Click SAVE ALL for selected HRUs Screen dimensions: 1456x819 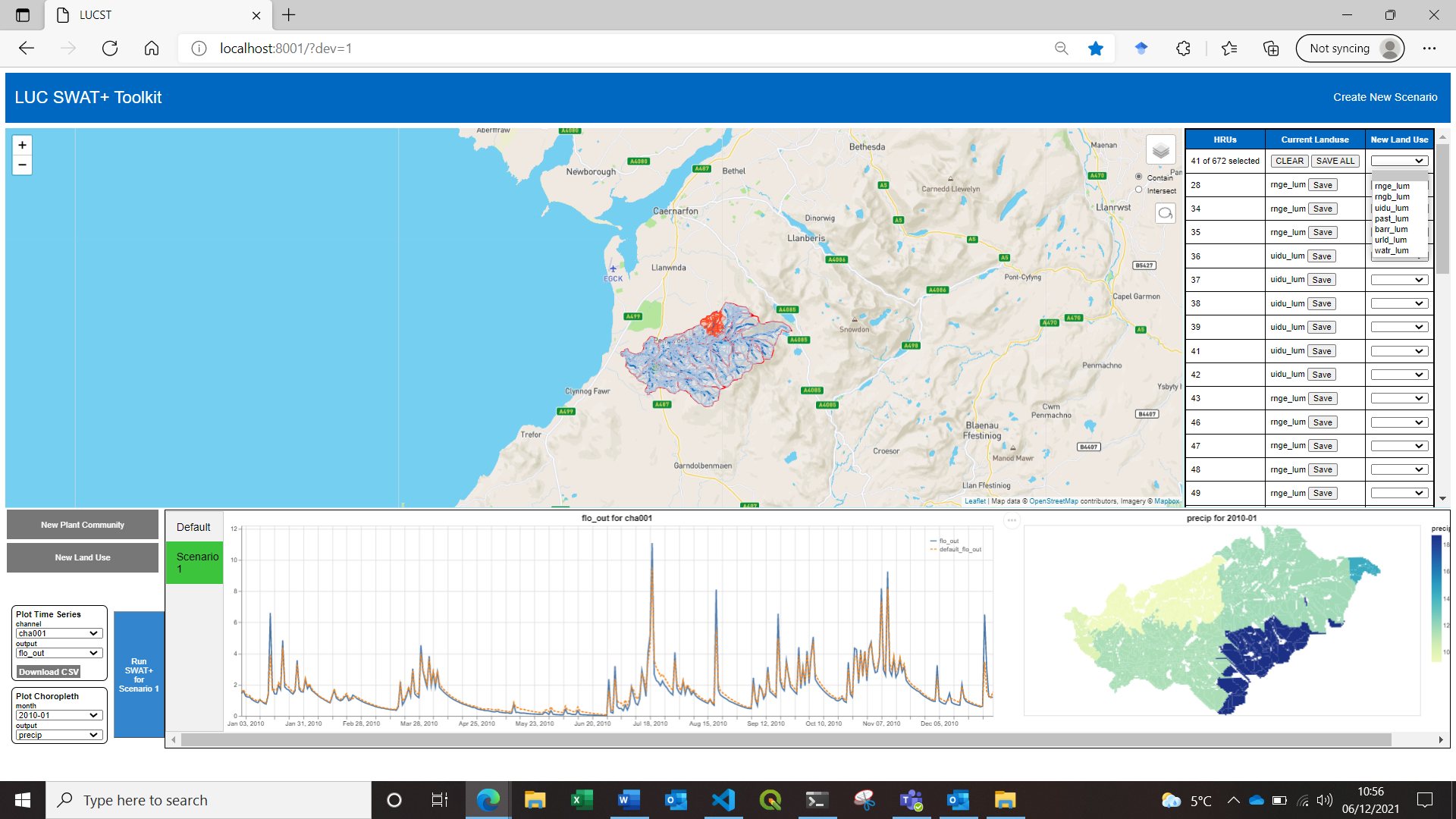tap(1335, 161)
